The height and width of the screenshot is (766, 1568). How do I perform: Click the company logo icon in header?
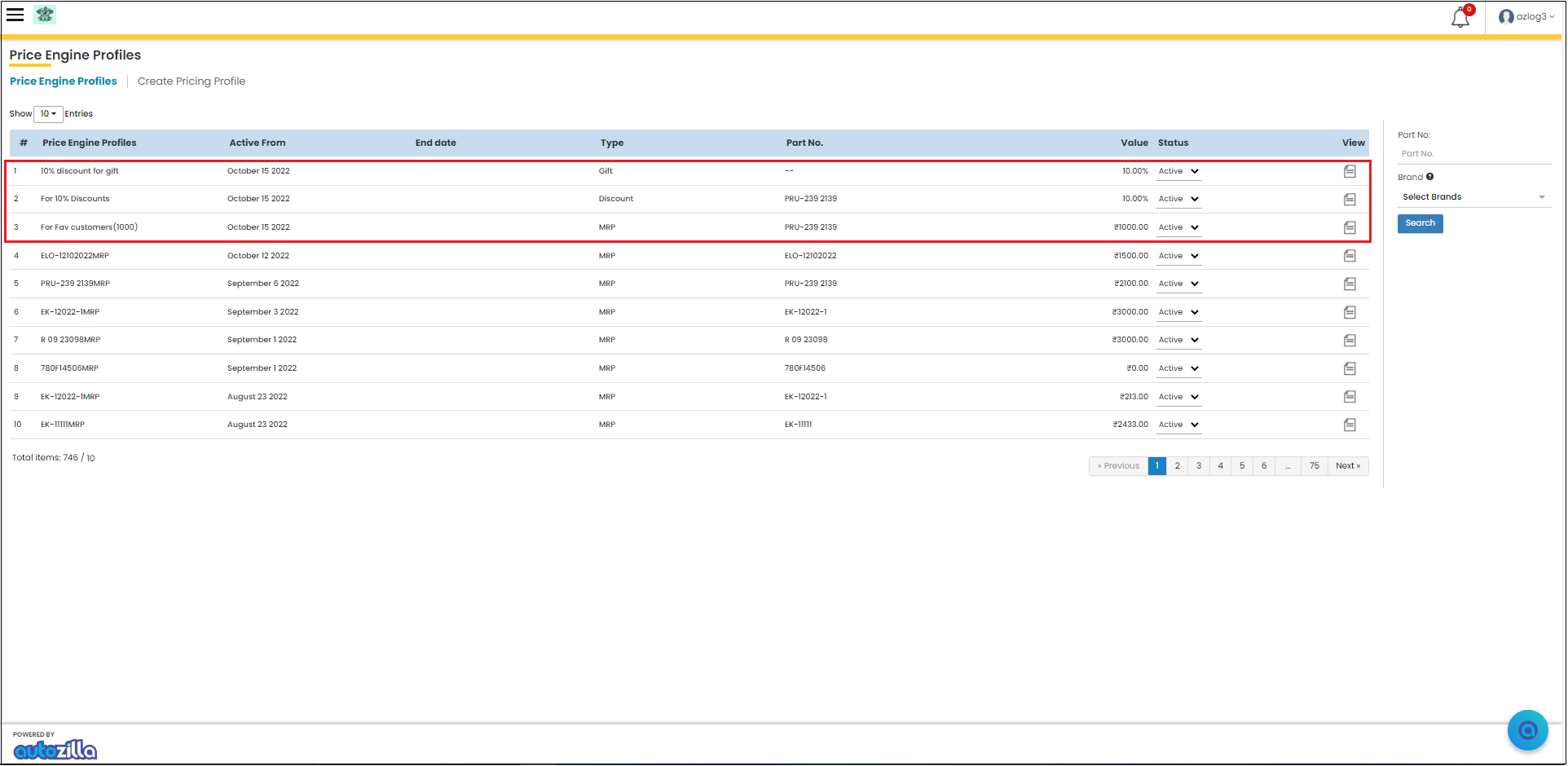click(x=45, y=15)
